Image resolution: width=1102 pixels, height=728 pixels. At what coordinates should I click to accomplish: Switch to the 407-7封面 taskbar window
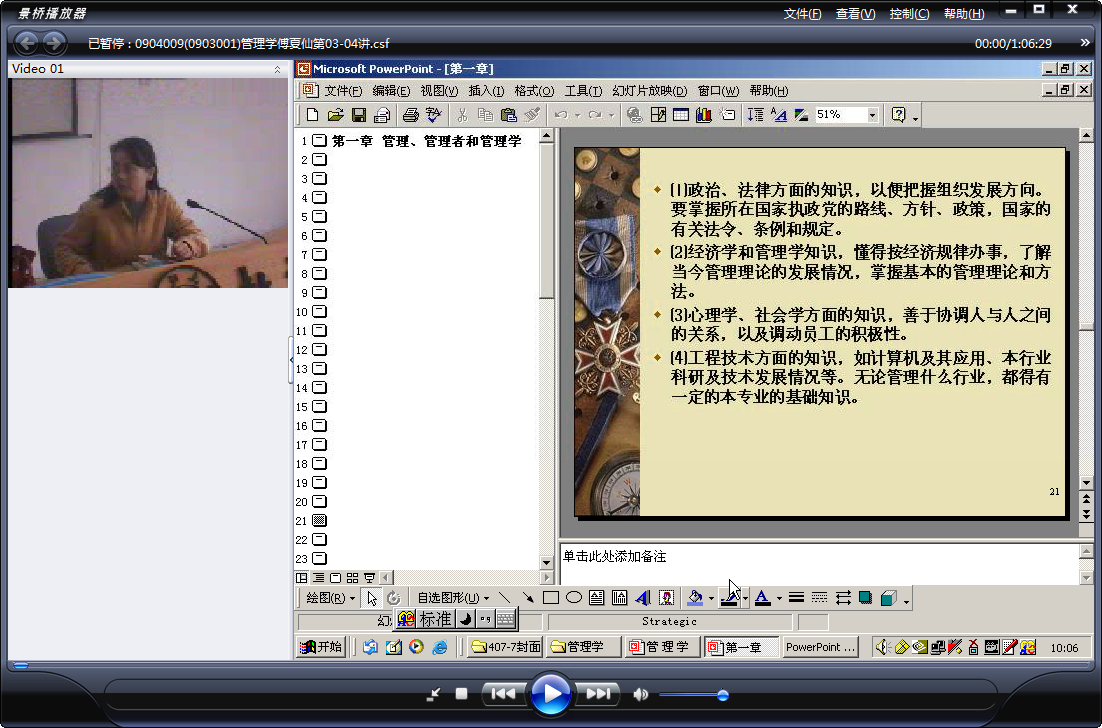point(506,646)
